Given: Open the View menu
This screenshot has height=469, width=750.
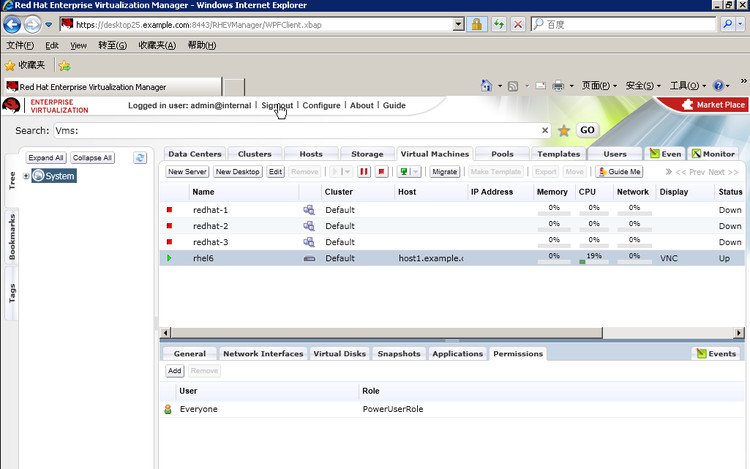Looking at the screenshot, I should [x=78, y=45].
